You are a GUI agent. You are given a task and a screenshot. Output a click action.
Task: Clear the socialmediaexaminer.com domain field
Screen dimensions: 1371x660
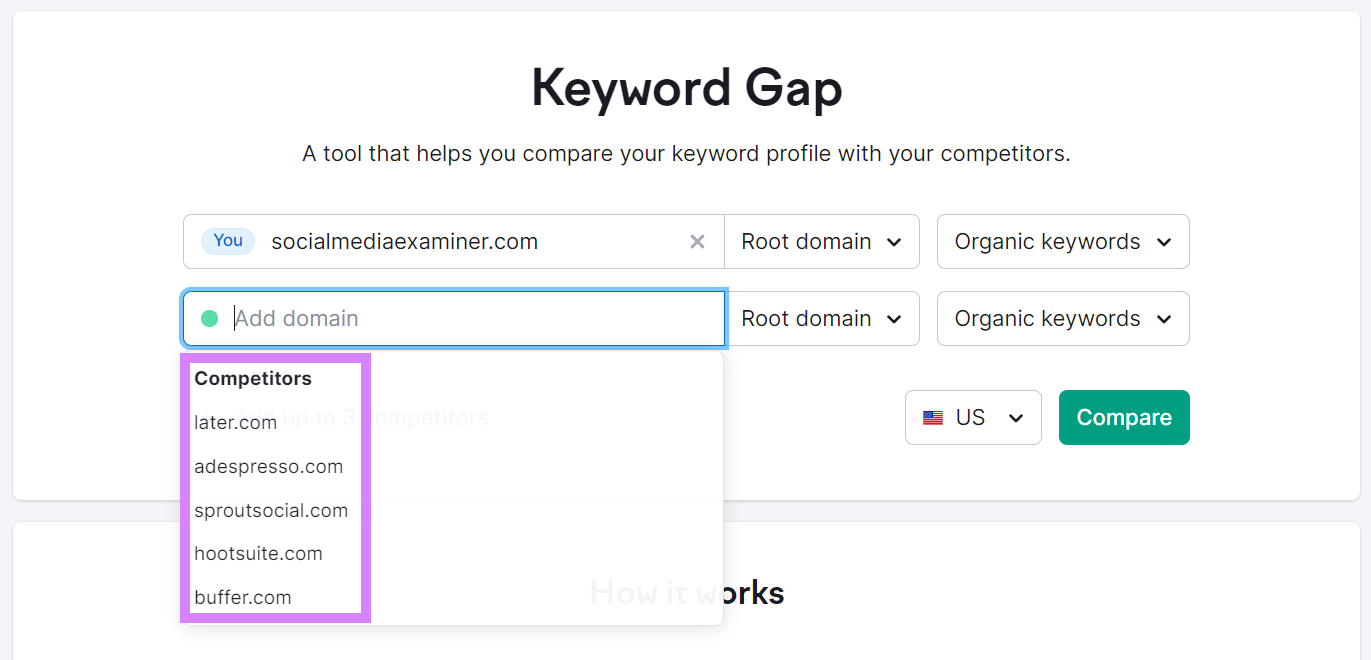coord(697,241)
